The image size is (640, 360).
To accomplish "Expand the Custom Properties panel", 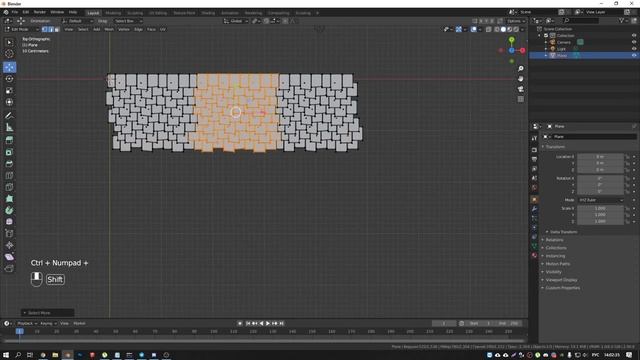I will tap(562, 288).
